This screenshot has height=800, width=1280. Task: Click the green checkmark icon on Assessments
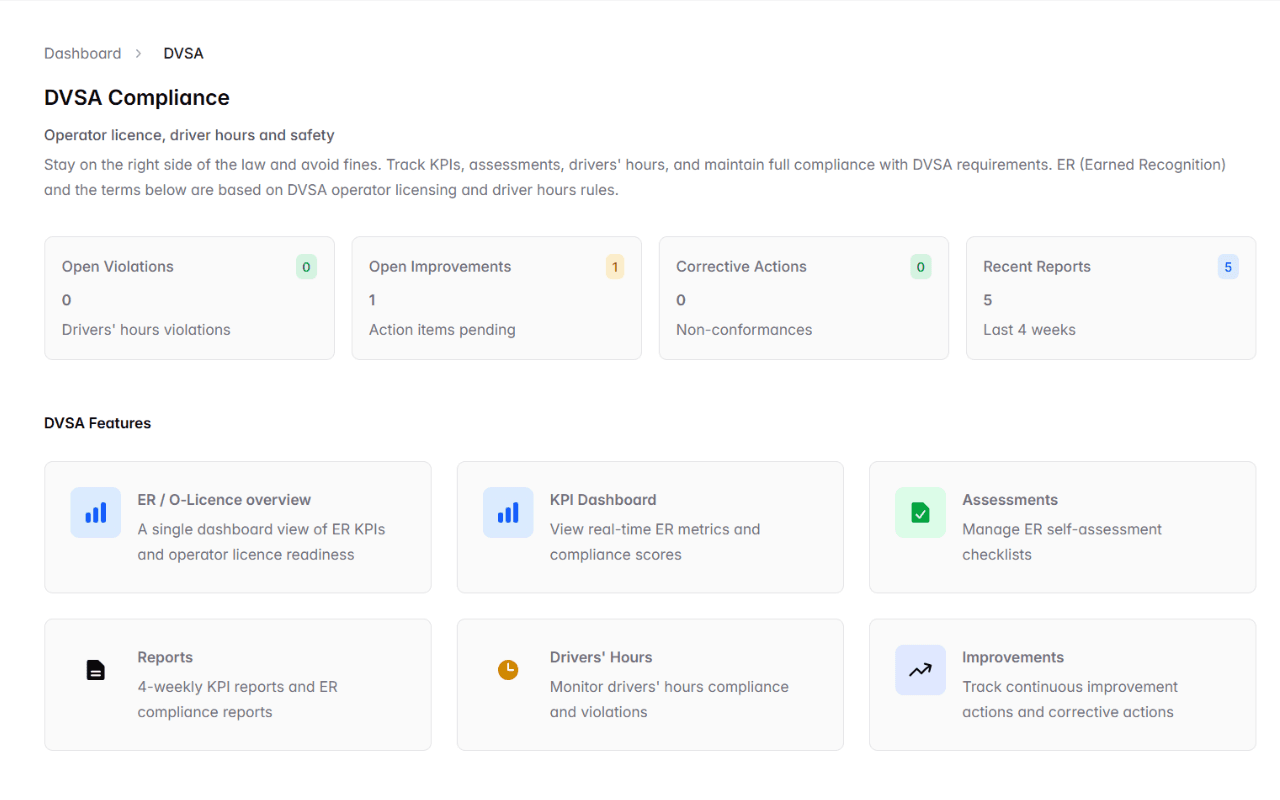(x=919, y=511)
